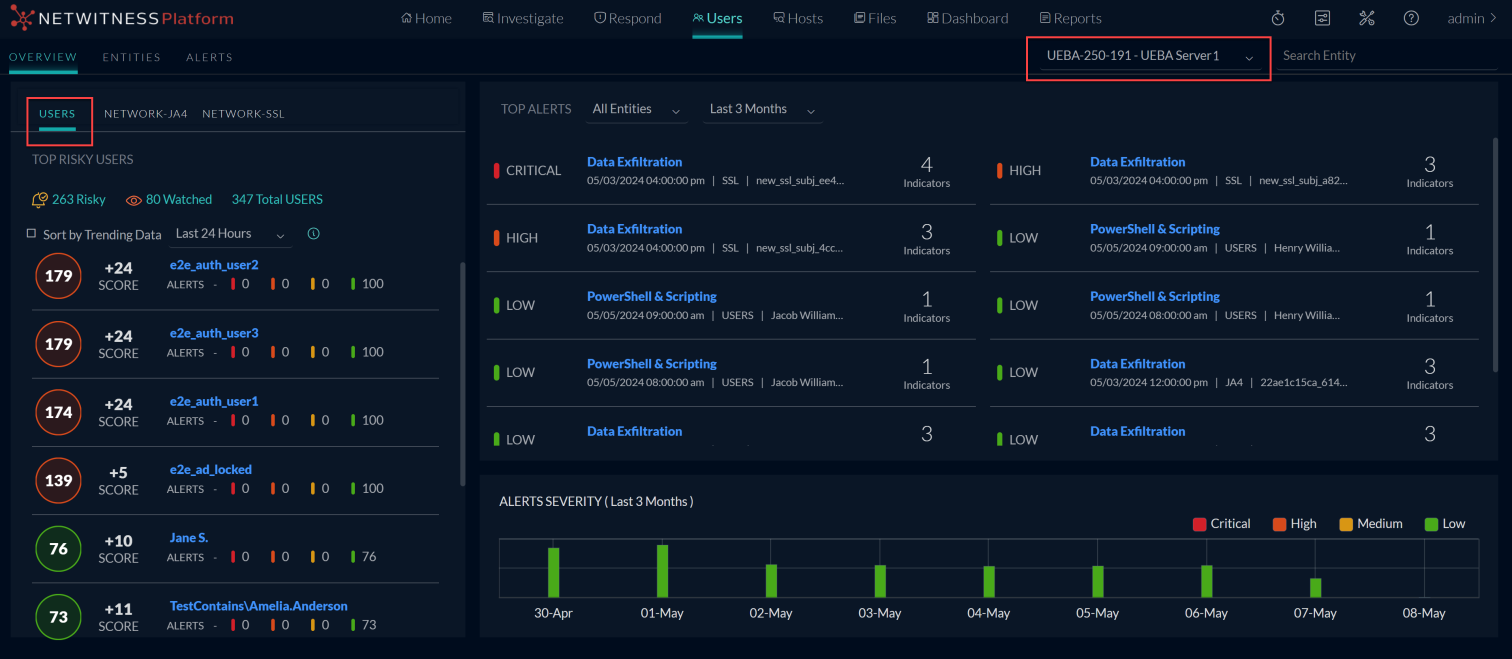Open the Last 3 Months time dropdown
Screen dimensions: 1512x659
coord(762,109)
